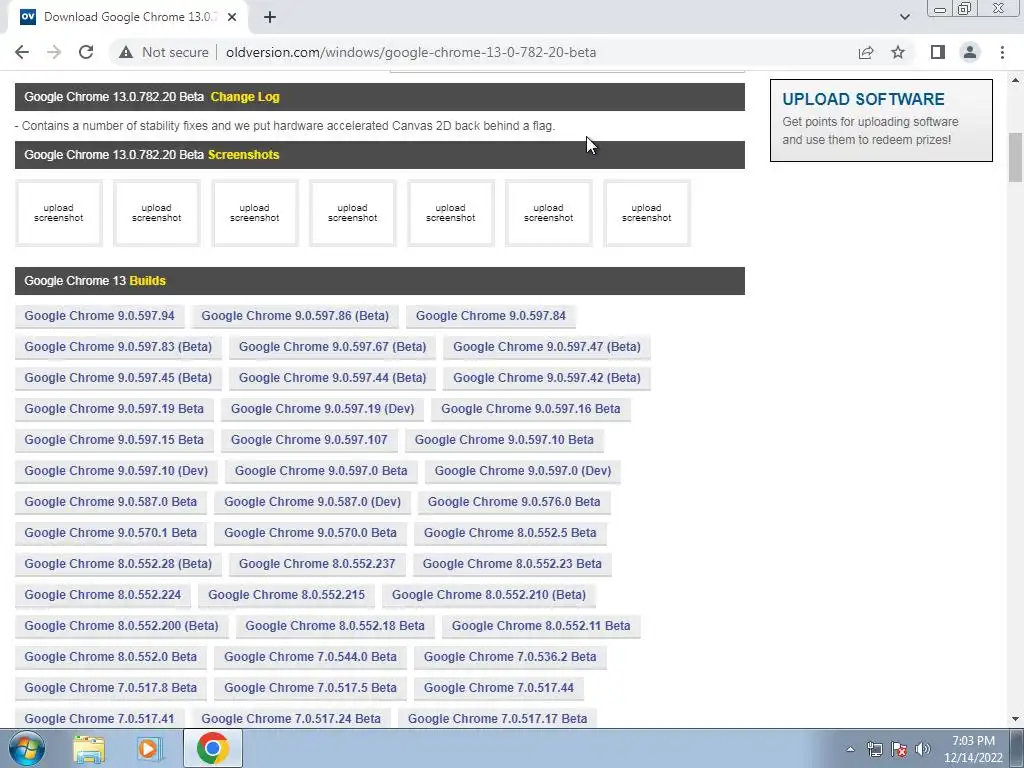1024x768 pixels.
Task: Open the Chrome profile avatar
Action: click(970, 52)
